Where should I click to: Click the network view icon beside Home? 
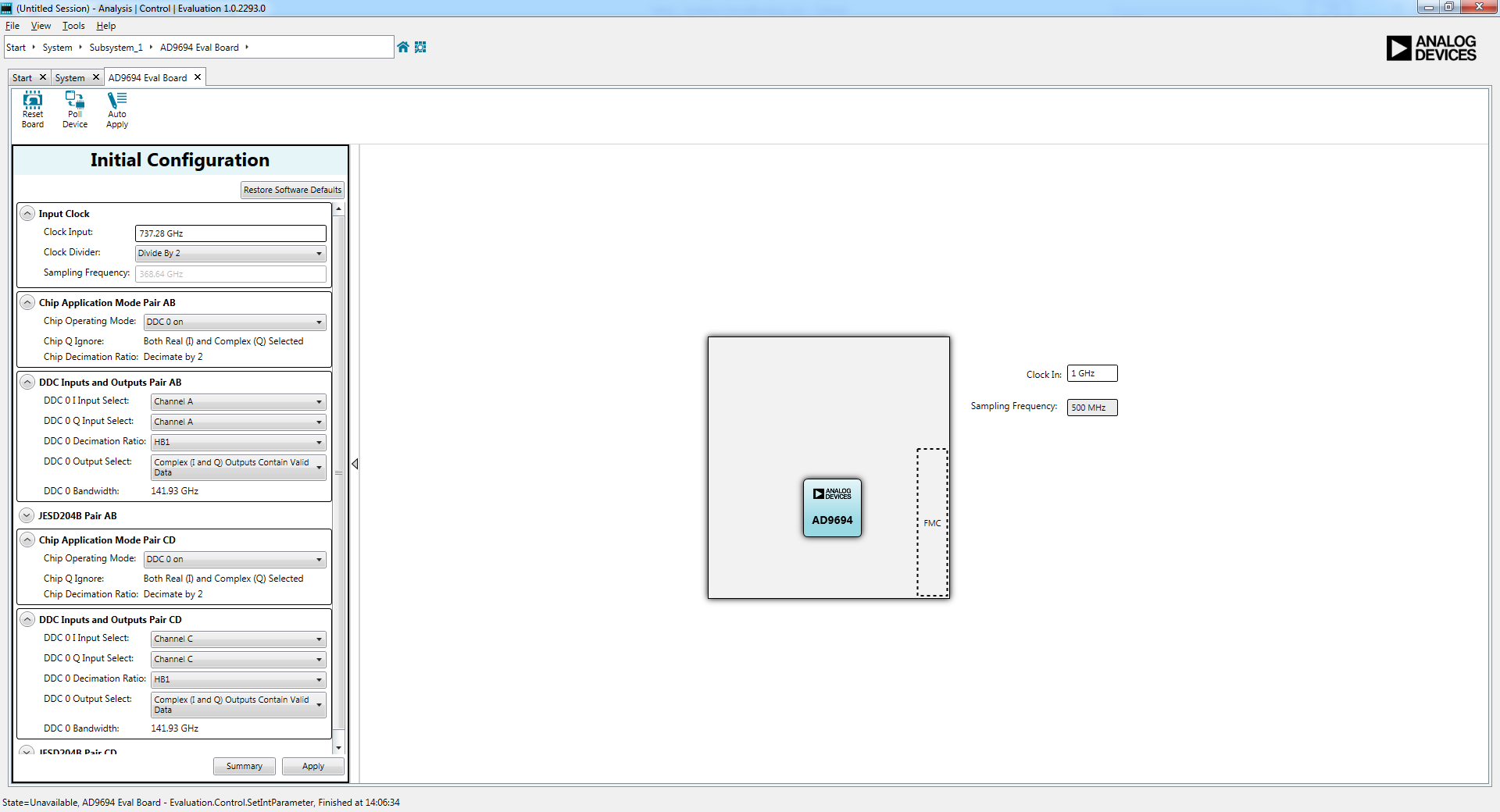420,47
